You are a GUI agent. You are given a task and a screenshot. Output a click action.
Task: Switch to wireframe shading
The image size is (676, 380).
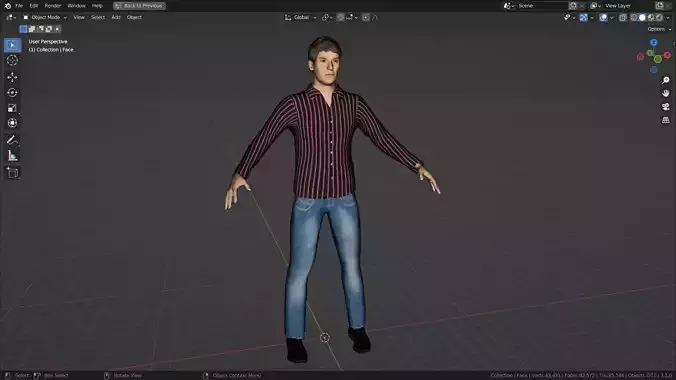coord(634,17)
